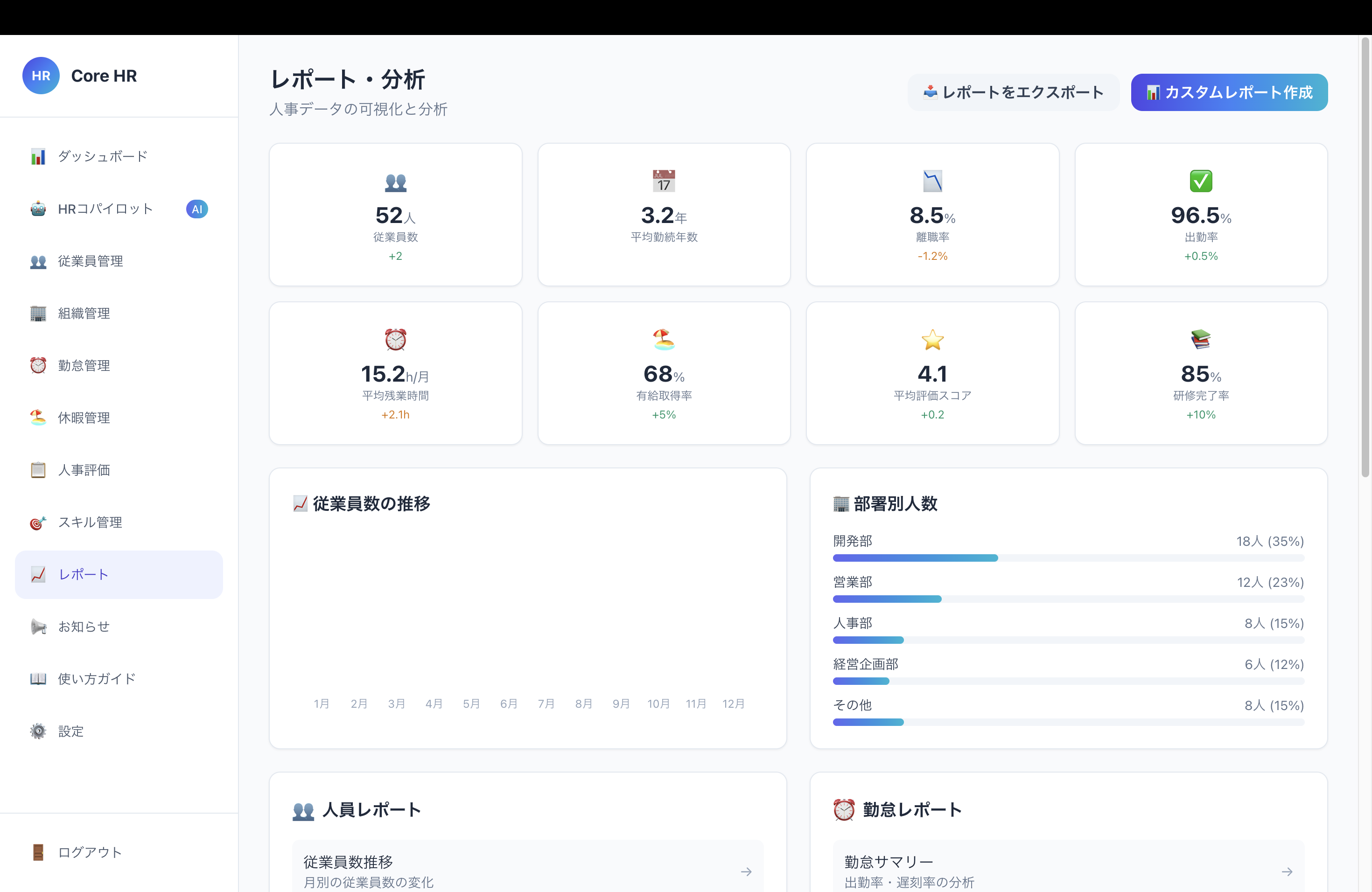Viewport: 1372px width, 892px height.
Task: Click the お知らせ megaphone icon
Action: [38, 627]
